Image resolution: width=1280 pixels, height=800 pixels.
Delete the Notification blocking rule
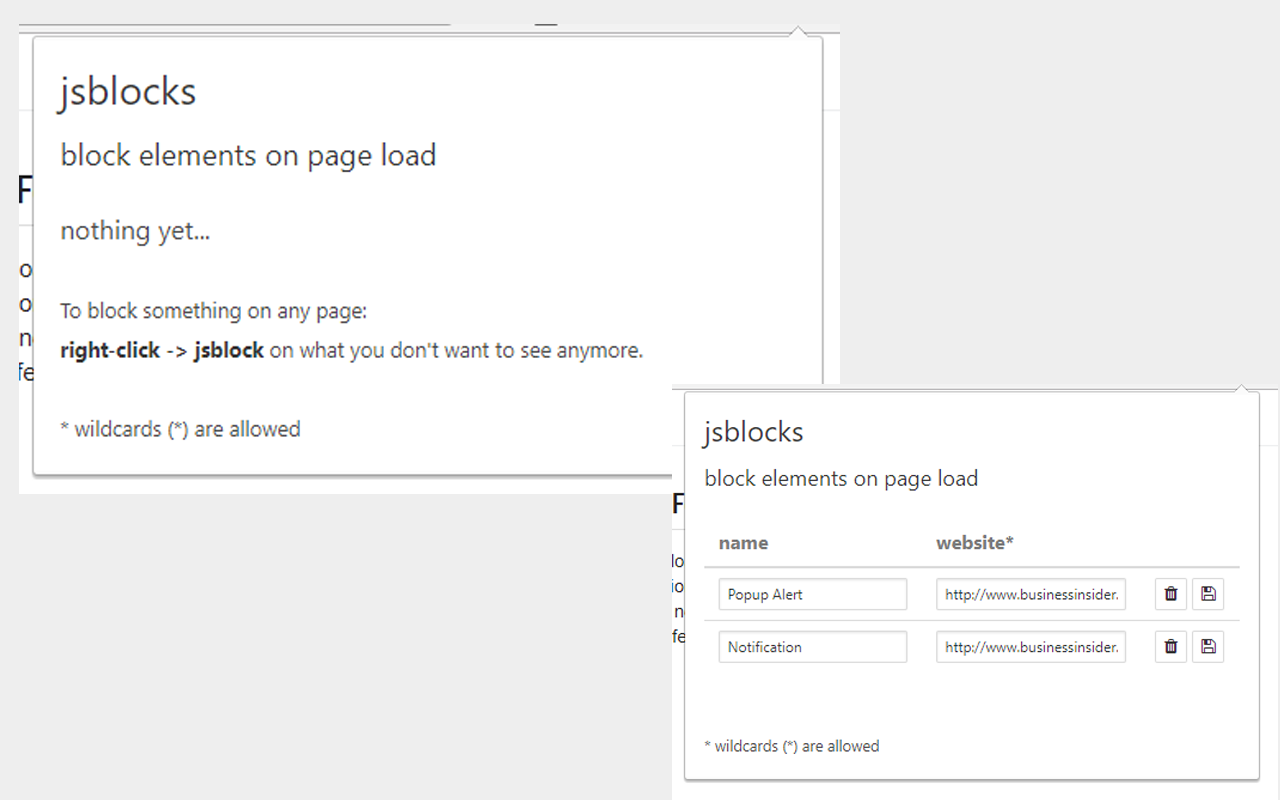tap(1170, 647)
